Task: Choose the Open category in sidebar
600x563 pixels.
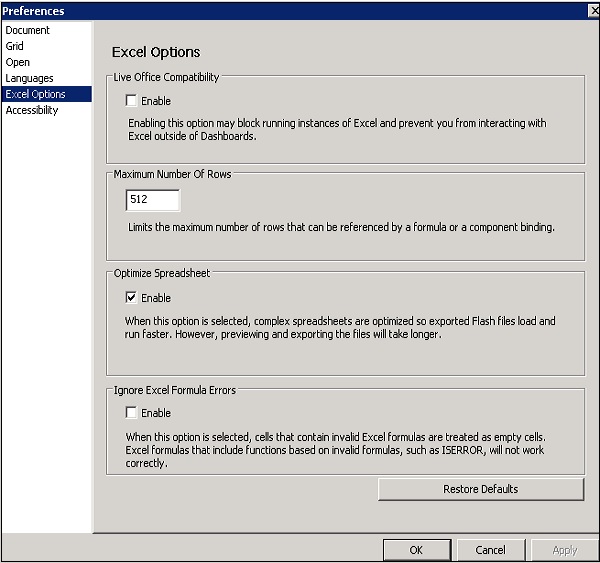Action: click(x=17, y=62)
